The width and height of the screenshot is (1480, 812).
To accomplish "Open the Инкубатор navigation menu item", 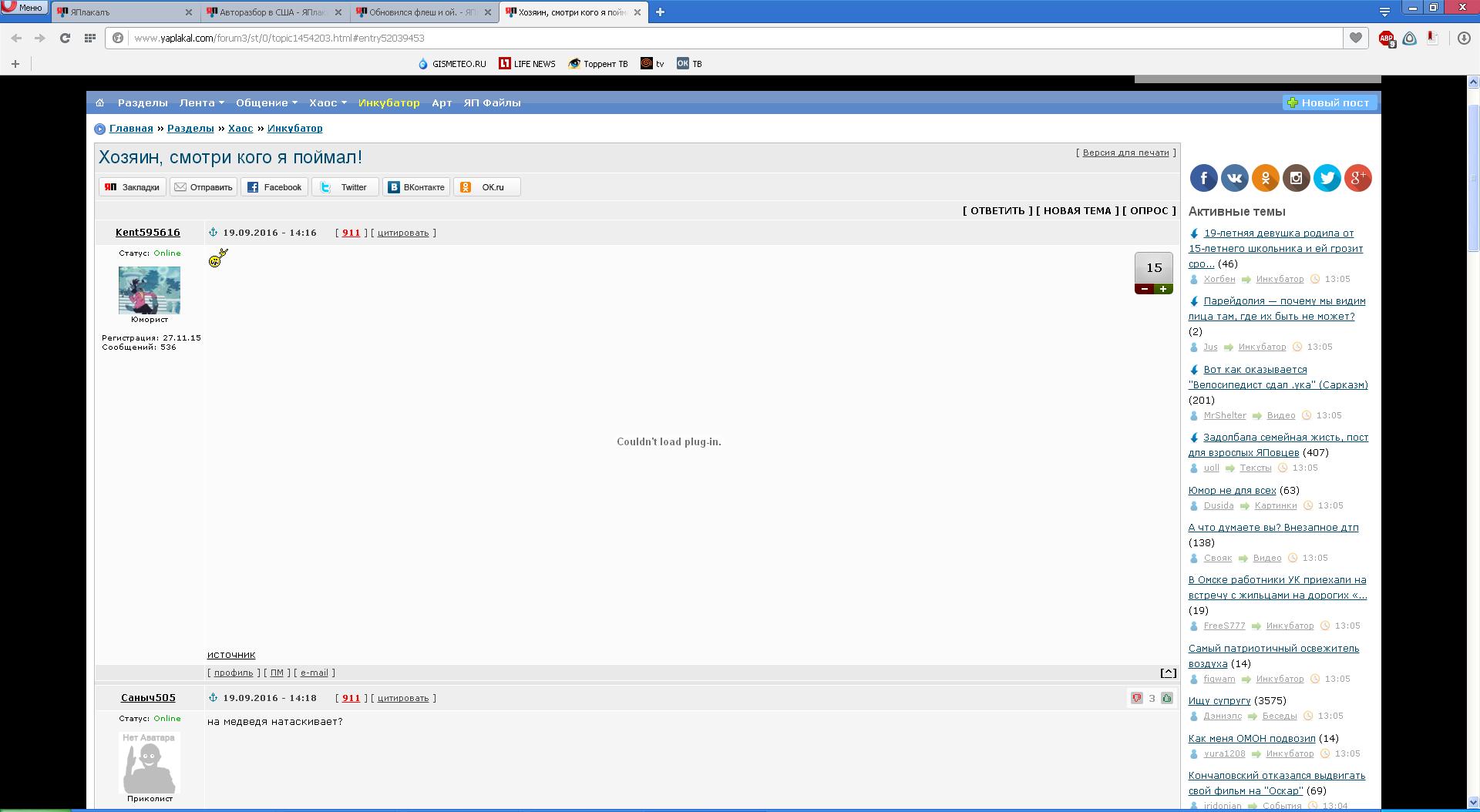I will (x=388, y=102).
